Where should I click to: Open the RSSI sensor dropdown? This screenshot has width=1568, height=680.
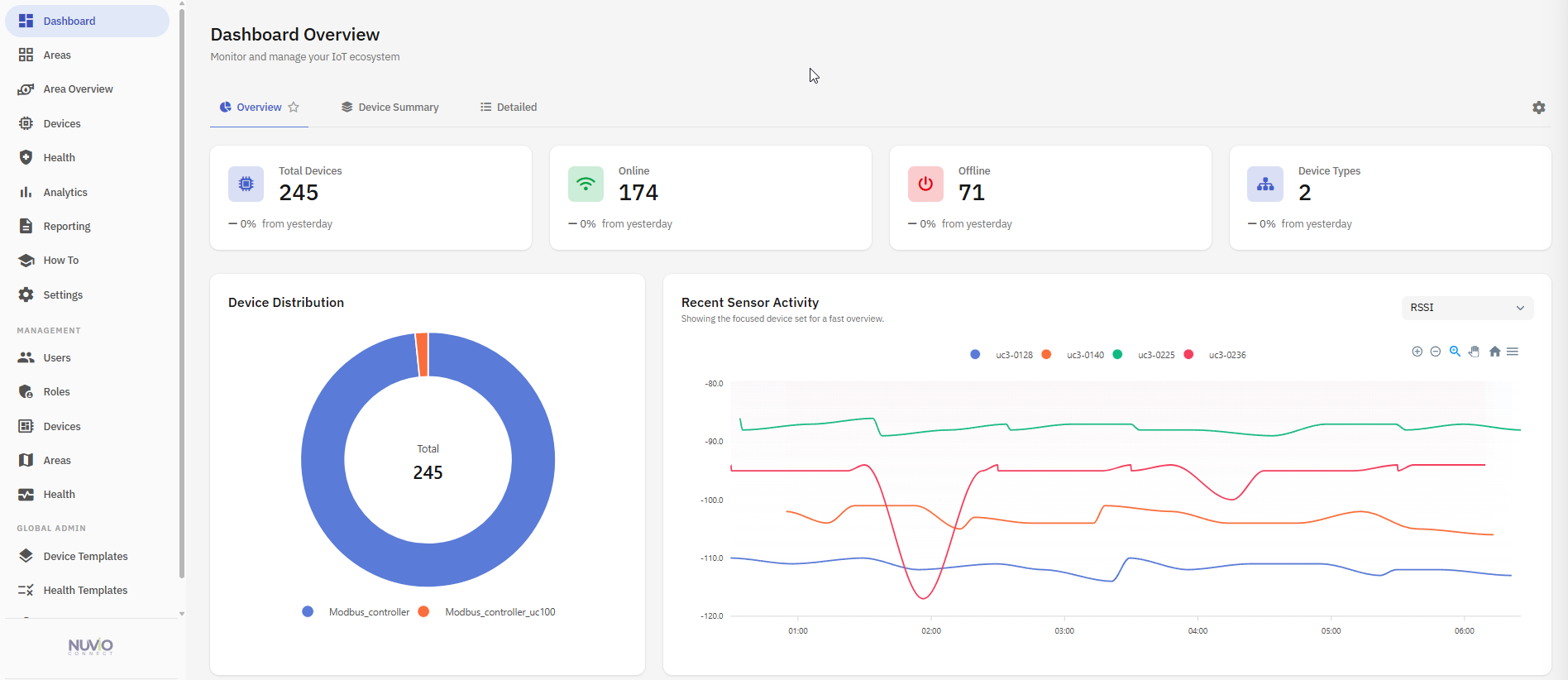pos(1467,308)
